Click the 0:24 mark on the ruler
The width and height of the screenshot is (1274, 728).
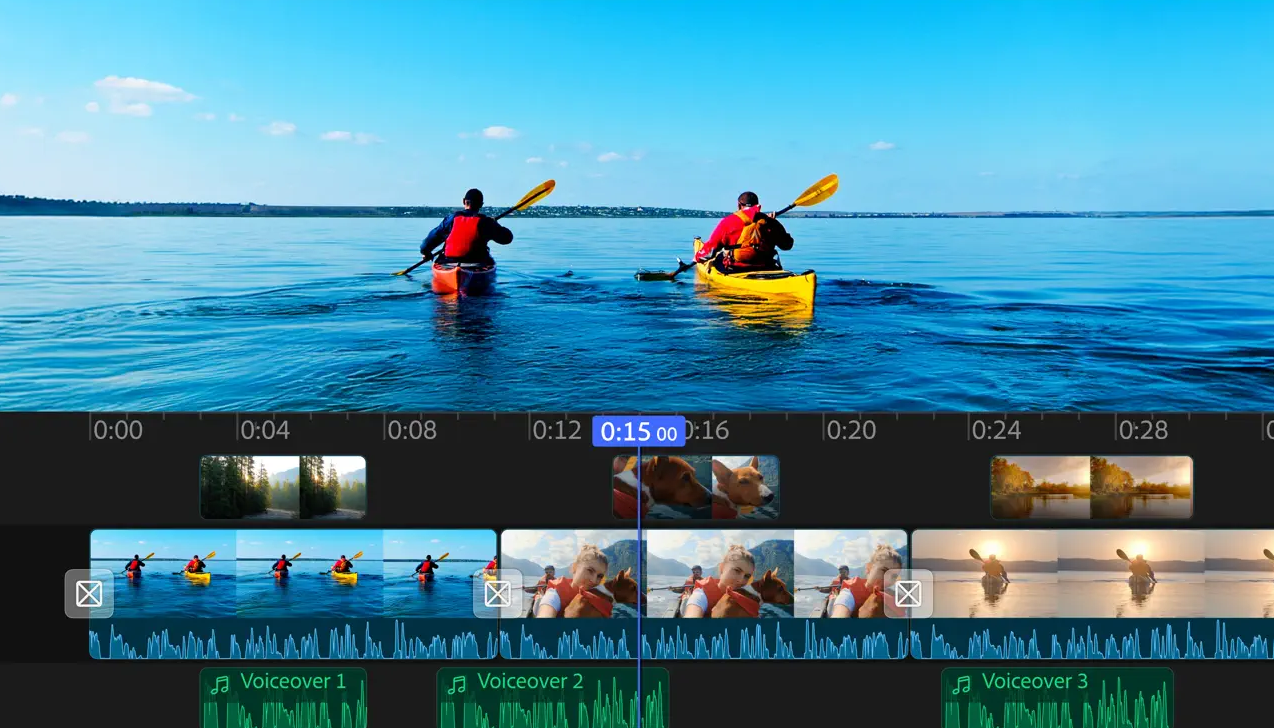[x=997, y=431]
